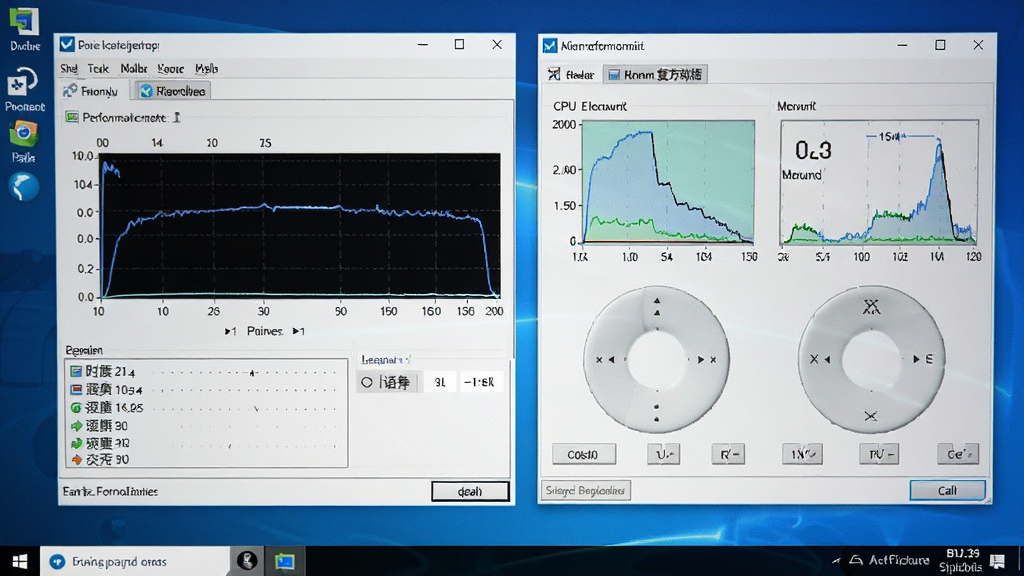Image resolution: width=1024 pixels, height=576 pixels.
Task: Click the X at bottom of right dial
Action: coord(871,415)
